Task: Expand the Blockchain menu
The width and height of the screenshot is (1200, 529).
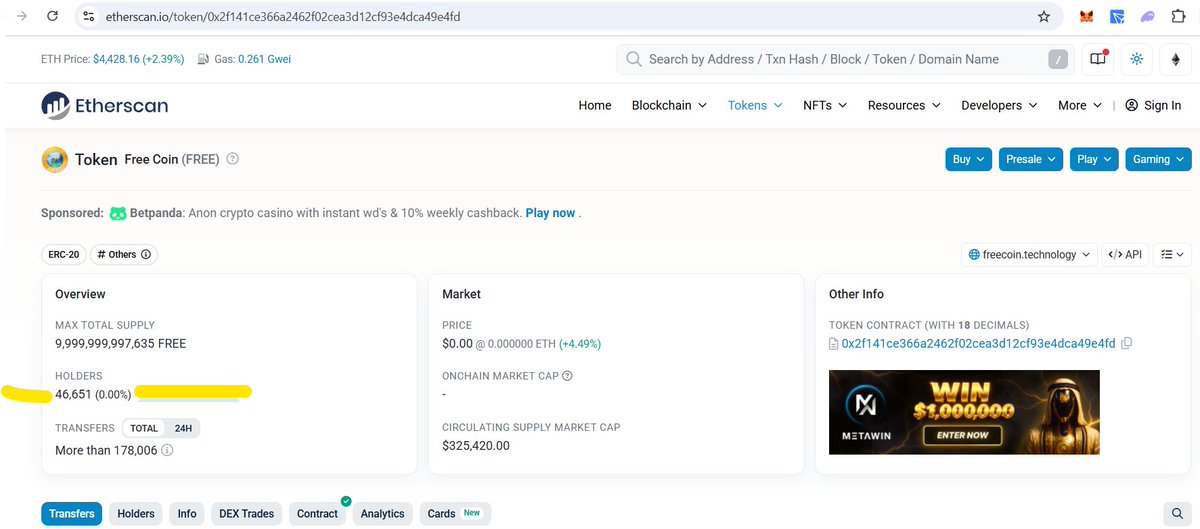Action: [669, 105]
